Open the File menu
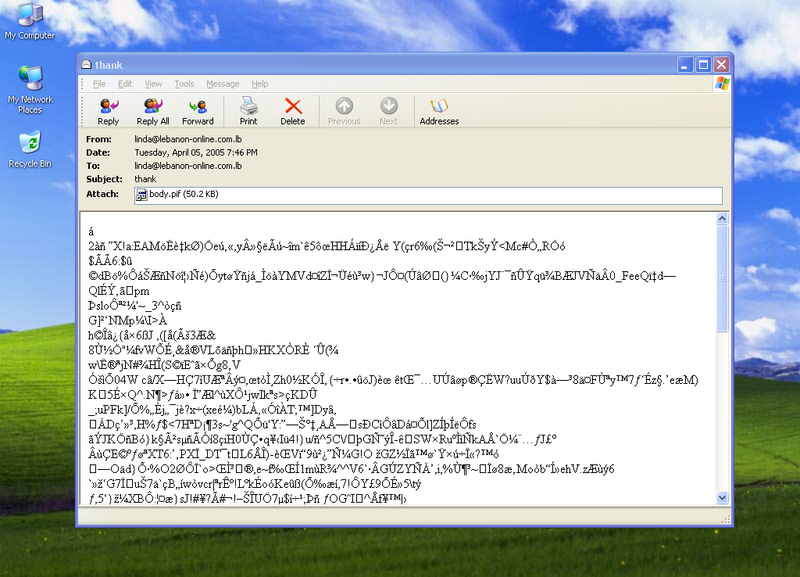800x577 pixels. click(x=99, y=84)
